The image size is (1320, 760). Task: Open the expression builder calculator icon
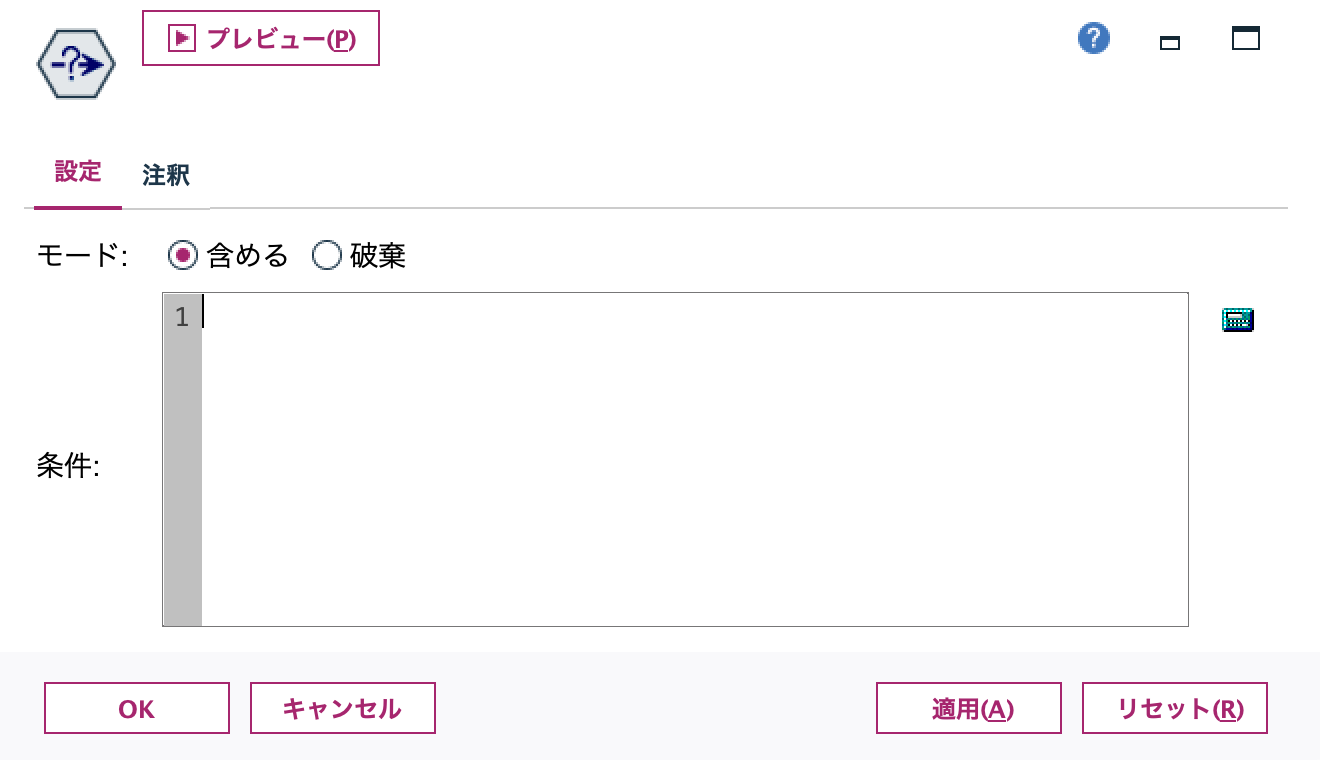pyautogui.click(x=1237, y=319)
